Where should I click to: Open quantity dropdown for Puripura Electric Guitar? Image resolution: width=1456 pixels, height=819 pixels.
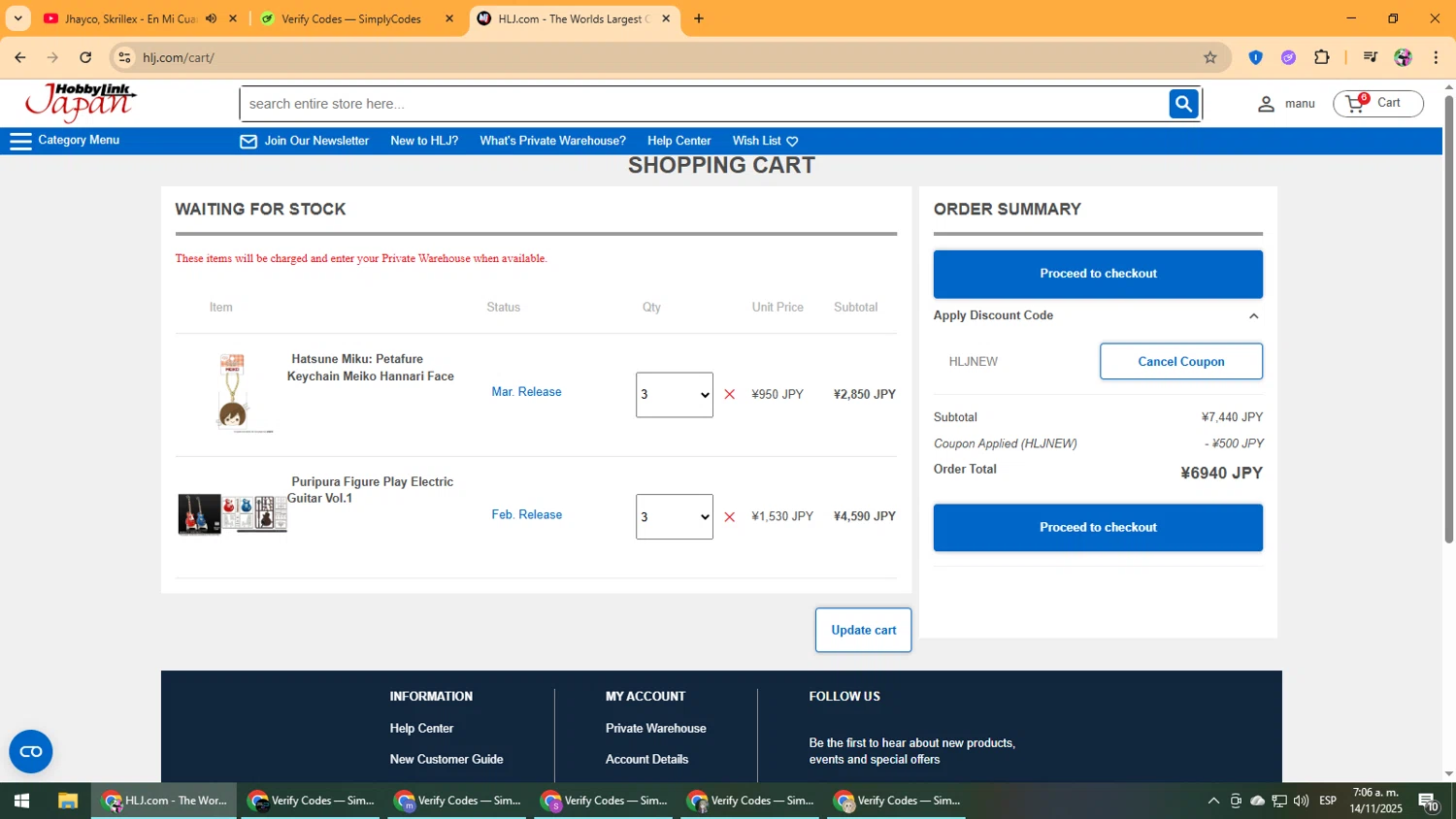tap(675, 517)
